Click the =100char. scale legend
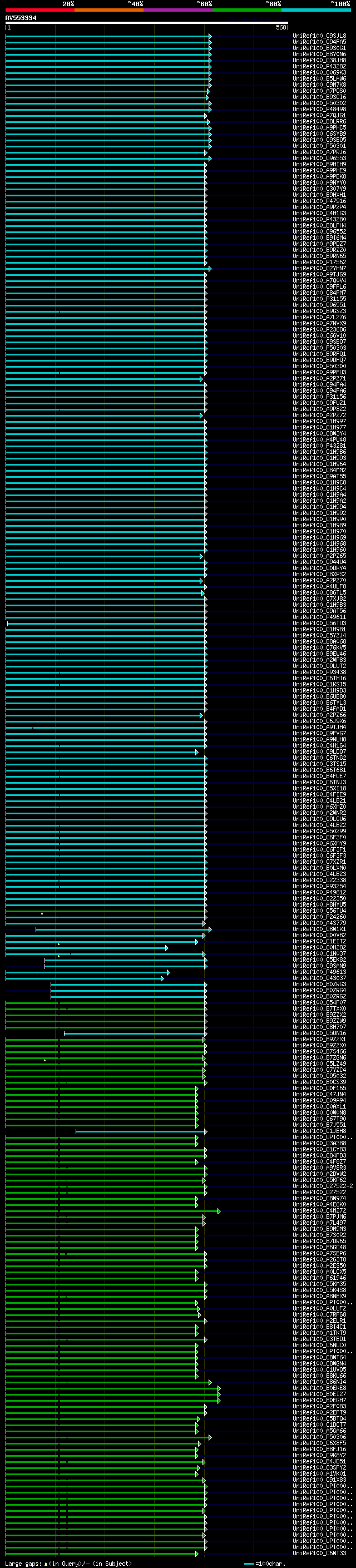The width and height of the screenshot is (356, 1568). point(264,1564)
